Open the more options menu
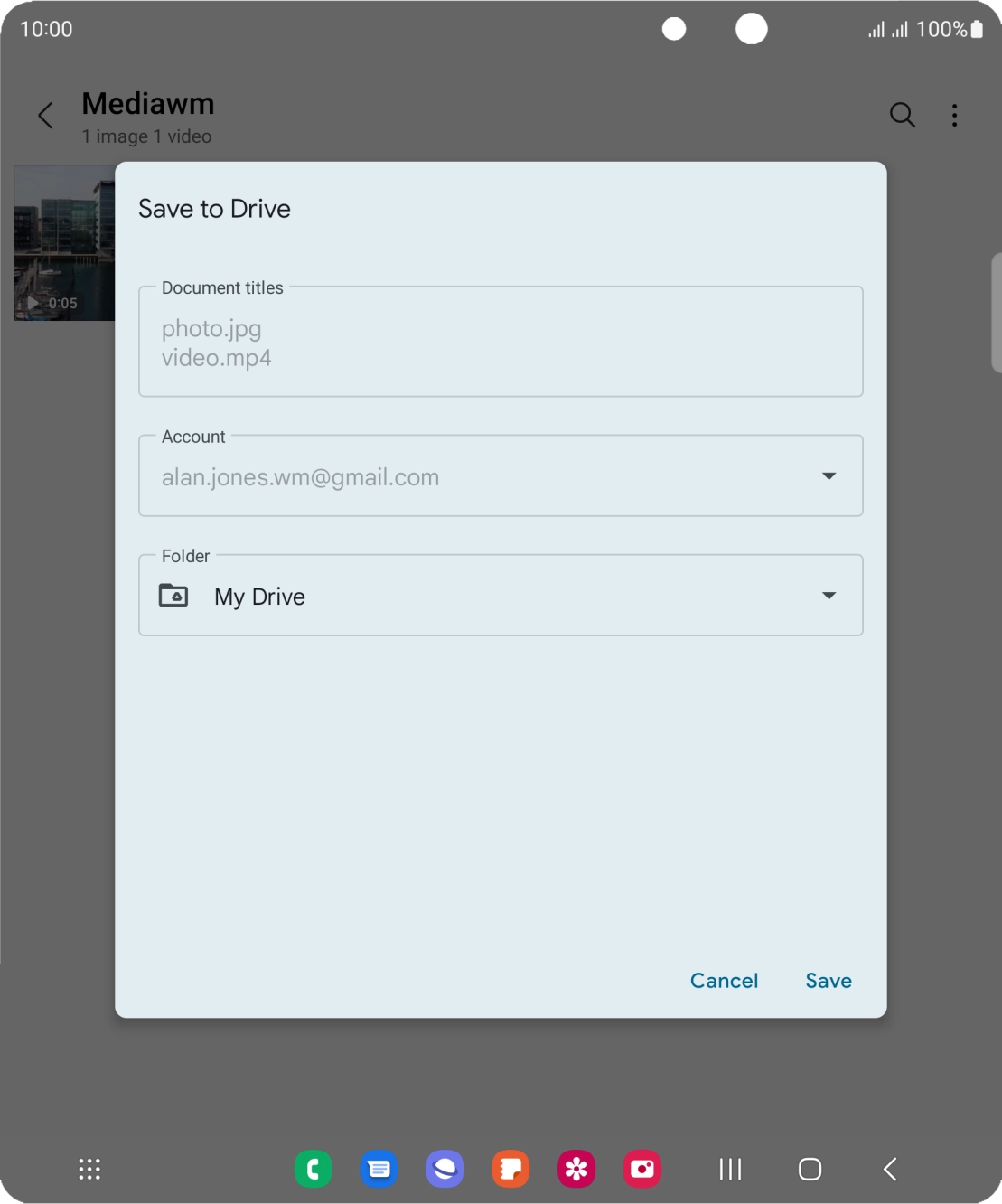The image size is (1002, 1204). pyautogui.click(x=954, y=116)
